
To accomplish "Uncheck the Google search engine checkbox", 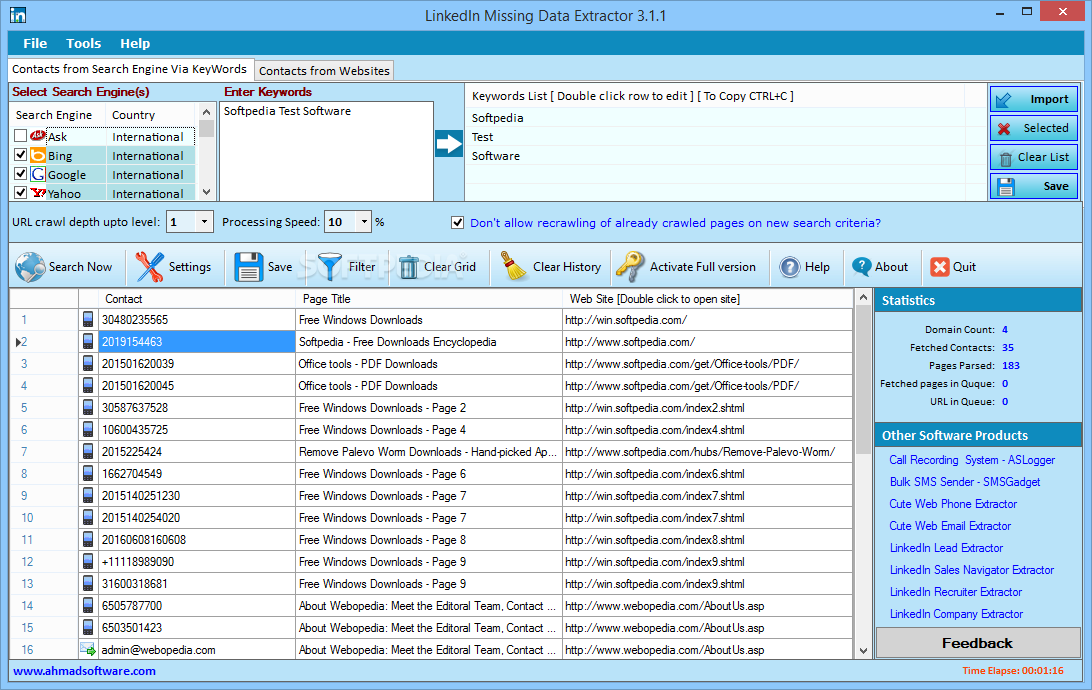I will [x=20, y=173].
